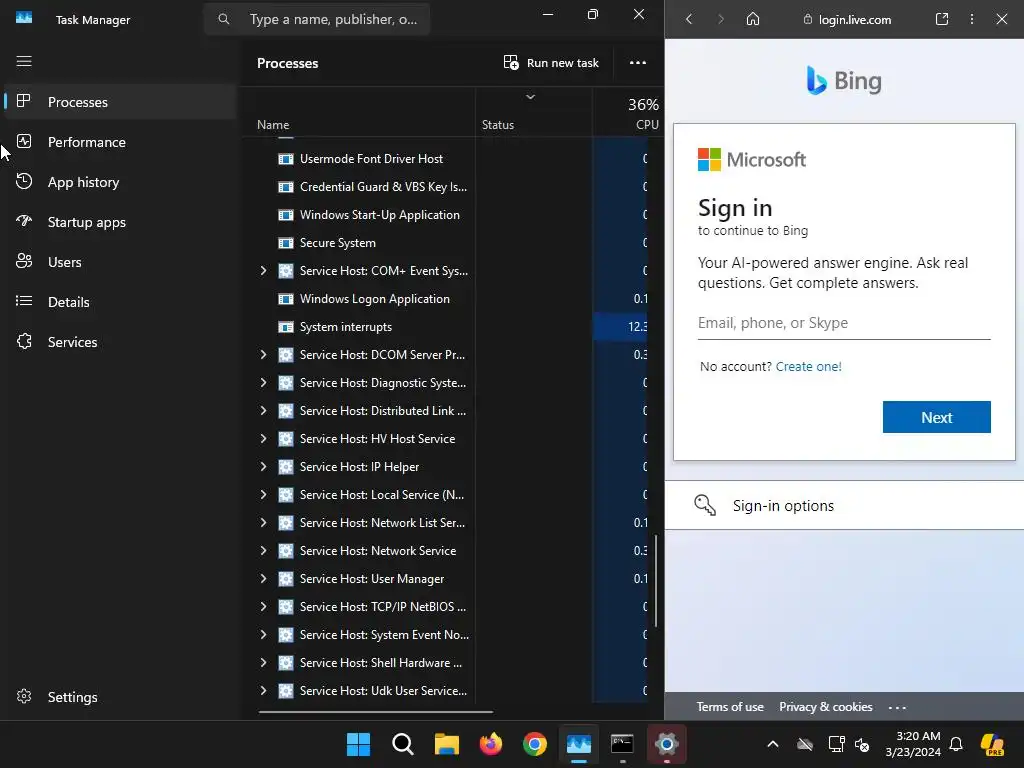The height and width of the screenshot is (768, 1024).
Task: Expand Service Host: IP Helper row
Action: pos(263,467)
